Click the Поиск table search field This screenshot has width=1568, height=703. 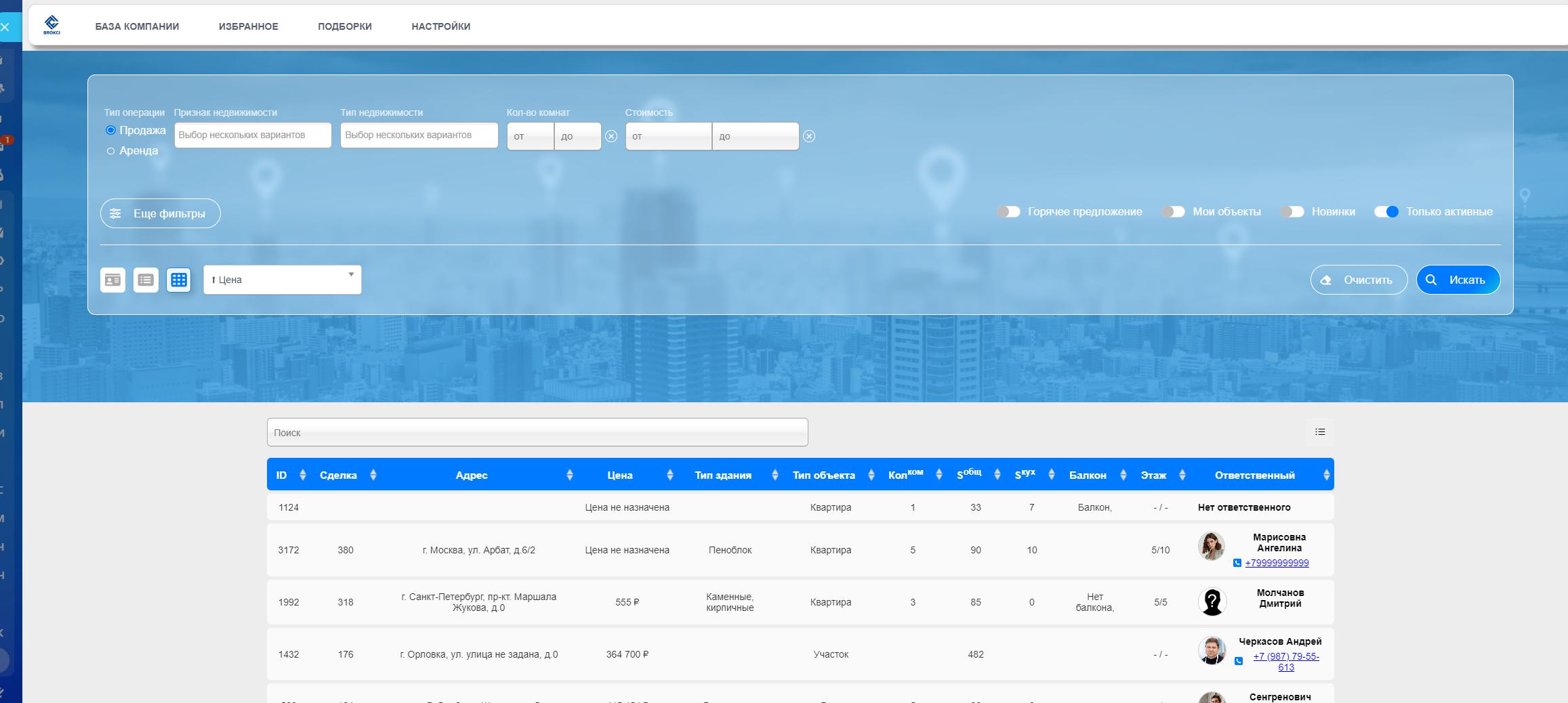(x=537, y=432)
